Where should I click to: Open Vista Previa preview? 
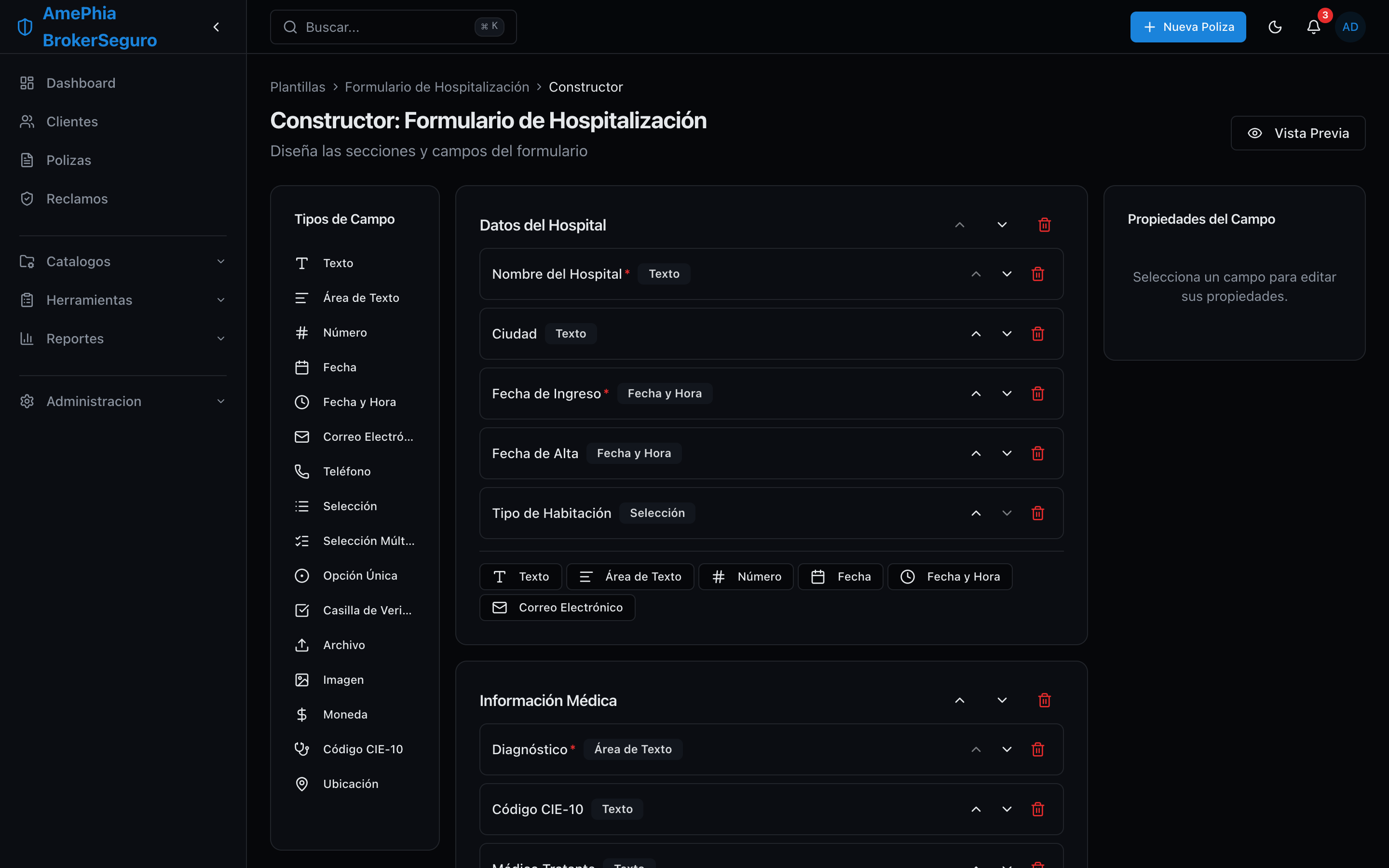(x=1298, y=133)
